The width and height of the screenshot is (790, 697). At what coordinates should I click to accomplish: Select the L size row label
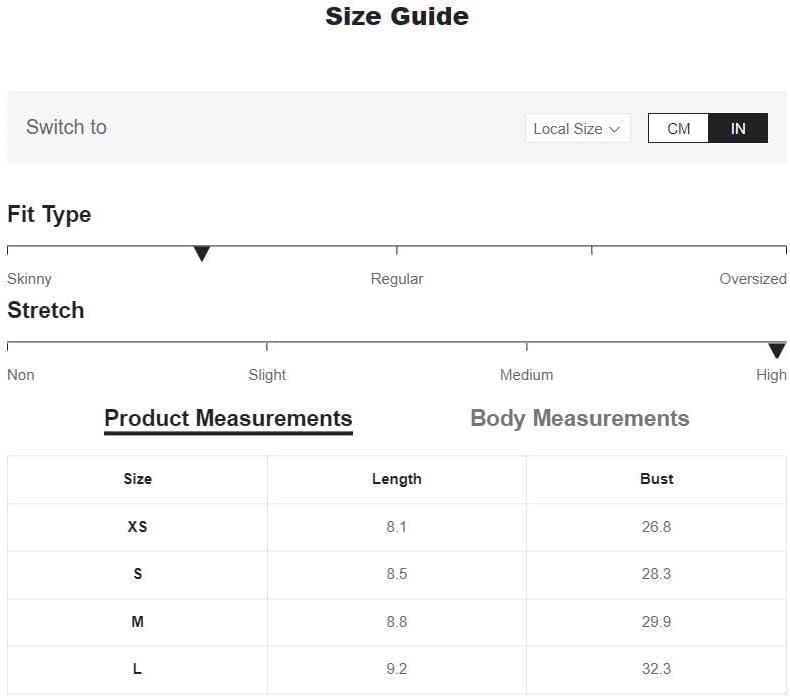[x=137, y=669]
